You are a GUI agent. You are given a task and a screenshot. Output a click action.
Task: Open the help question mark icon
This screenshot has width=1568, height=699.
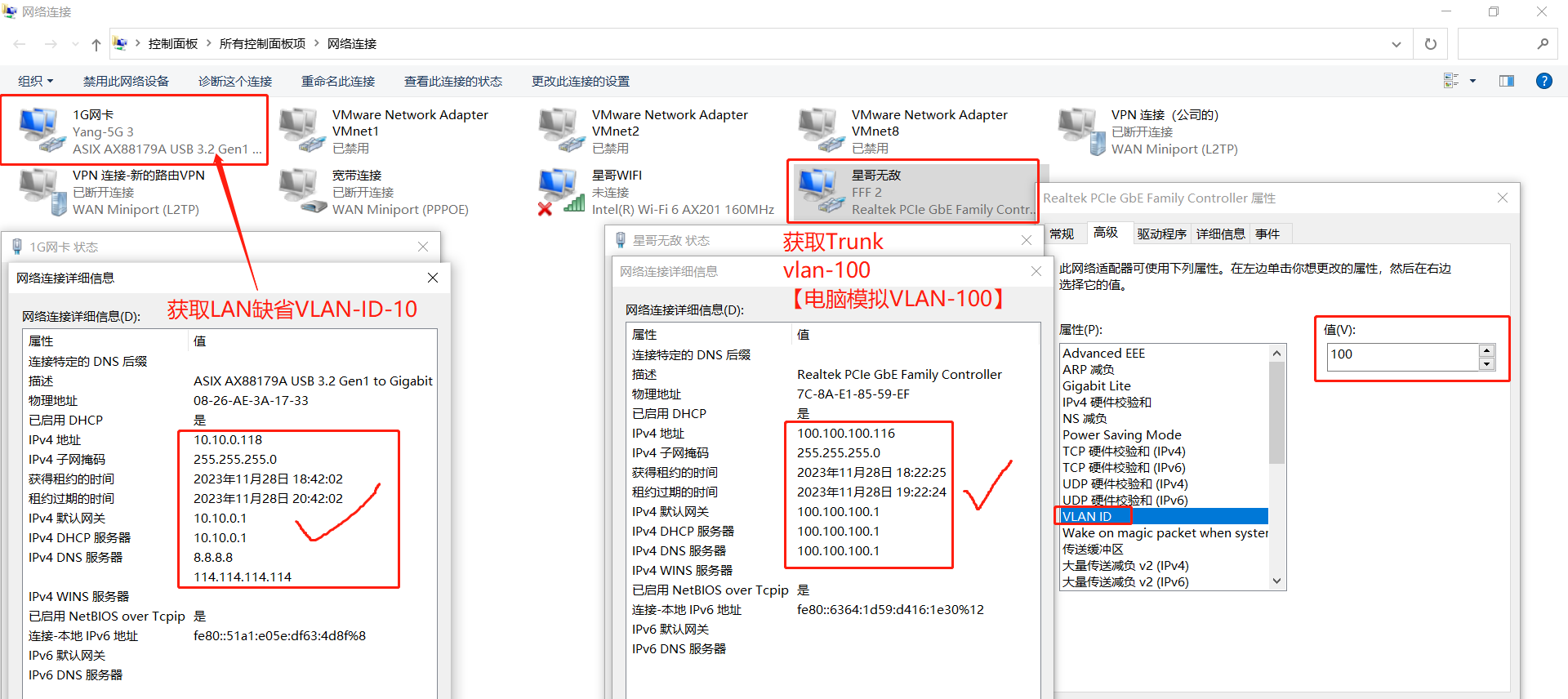pos(1543,81)
